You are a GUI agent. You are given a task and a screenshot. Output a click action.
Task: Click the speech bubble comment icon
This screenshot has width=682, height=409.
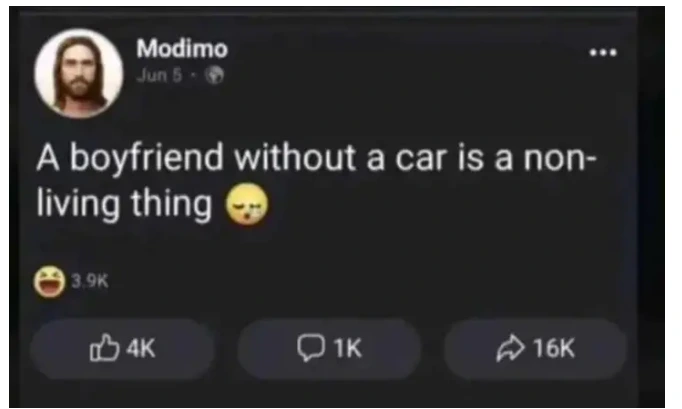(x=311, y=348)
